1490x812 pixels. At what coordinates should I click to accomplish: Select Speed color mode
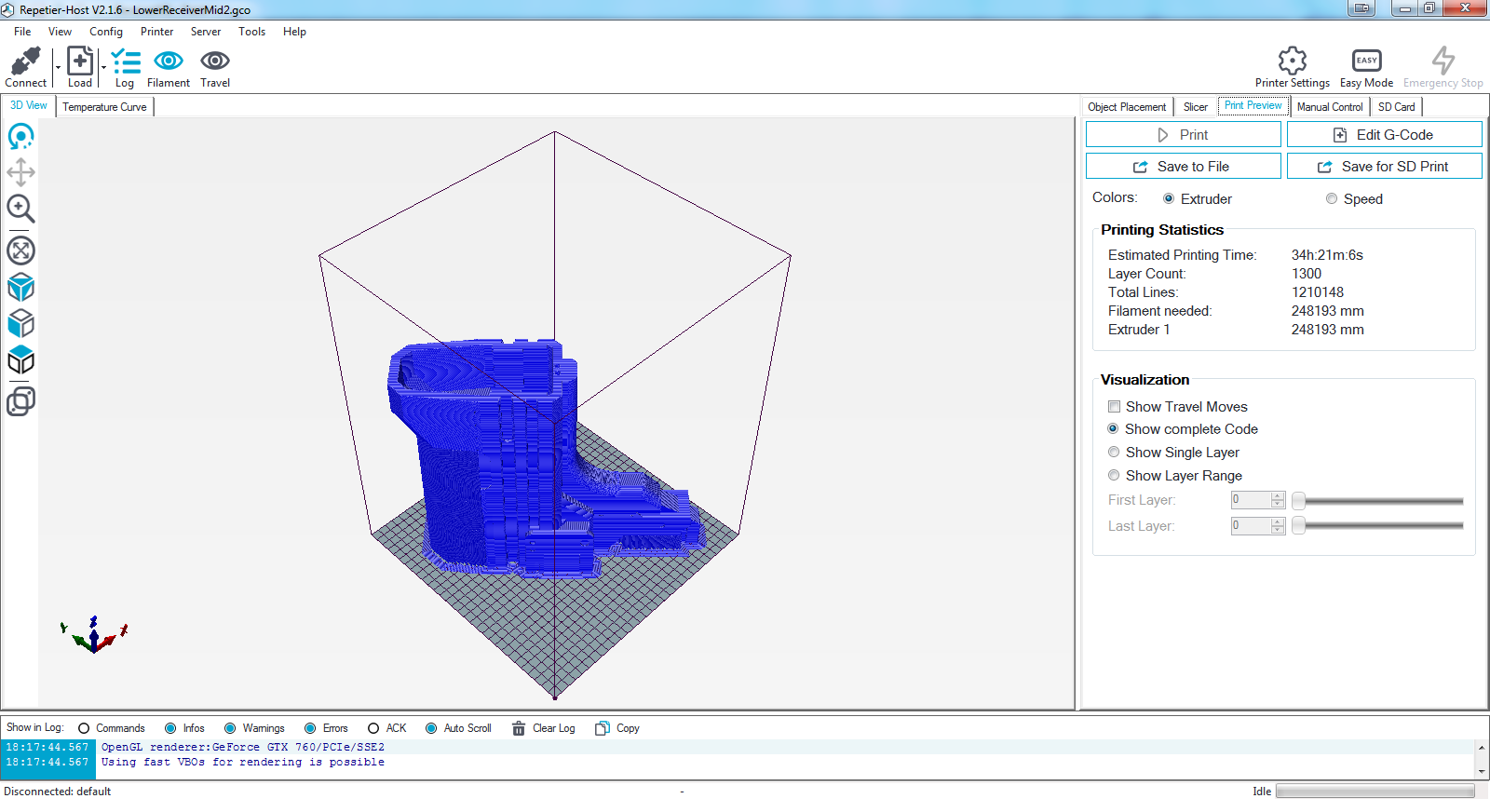1332,199
